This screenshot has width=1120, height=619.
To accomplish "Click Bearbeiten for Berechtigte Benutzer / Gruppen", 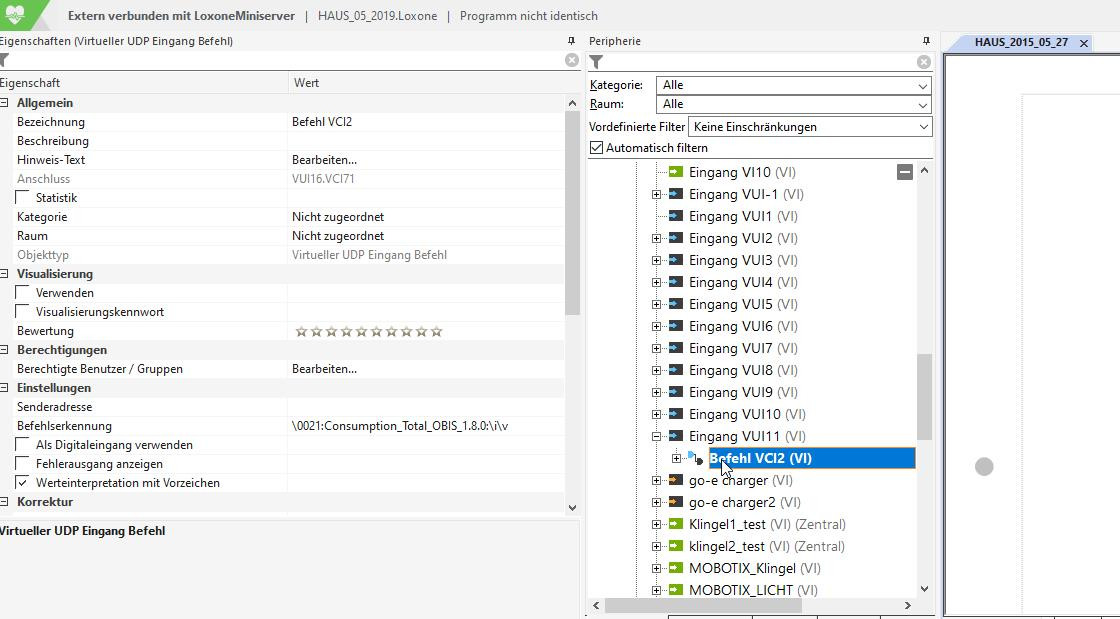I will (x=324, y=369).
